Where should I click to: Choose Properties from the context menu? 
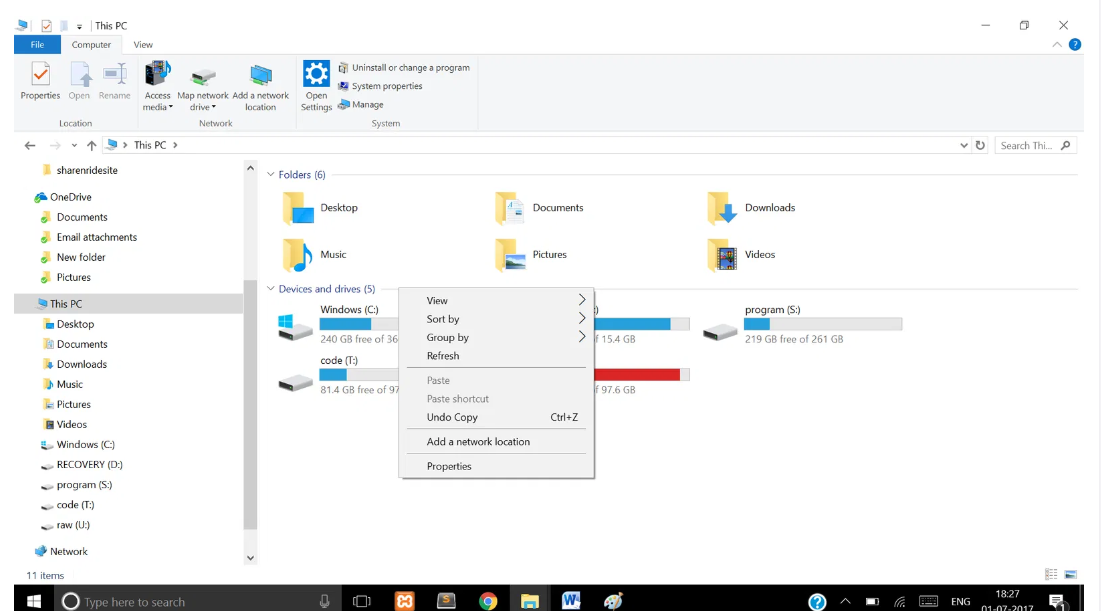click(x=449, y=466)
